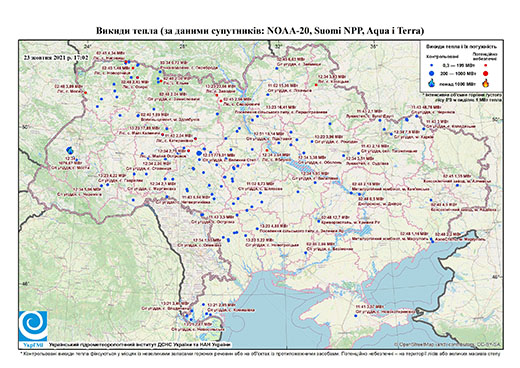Viewport: 520px width, 368px height.
Task: Click the 200 — 1000 МВт legend label
Action: (458, 73)
